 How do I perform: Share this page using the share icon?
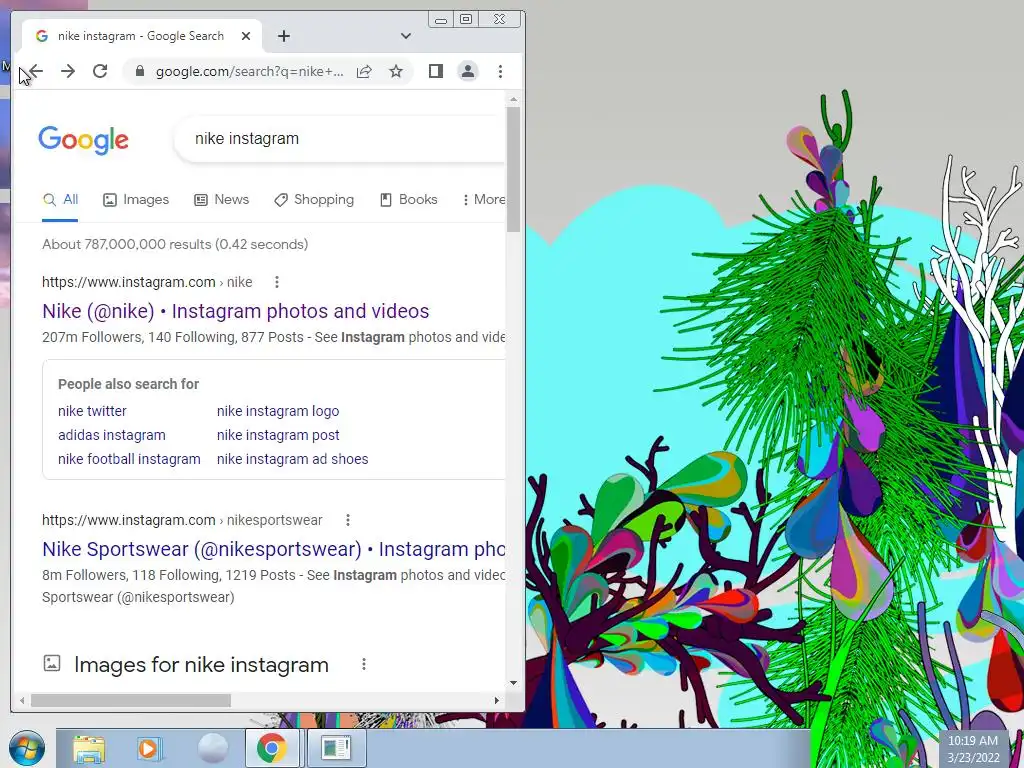[x=364, y=71]
